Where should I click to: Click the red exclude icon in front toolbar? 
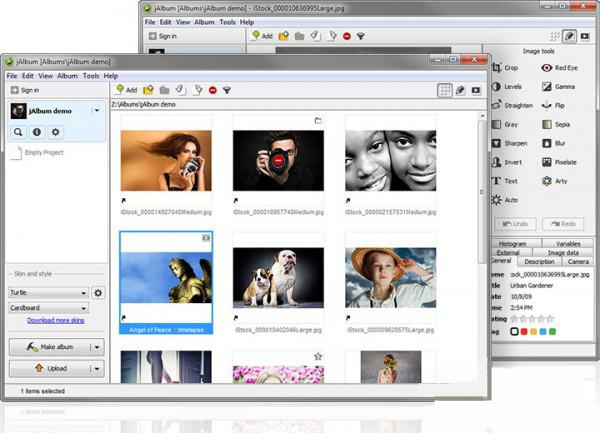point(212,90)
